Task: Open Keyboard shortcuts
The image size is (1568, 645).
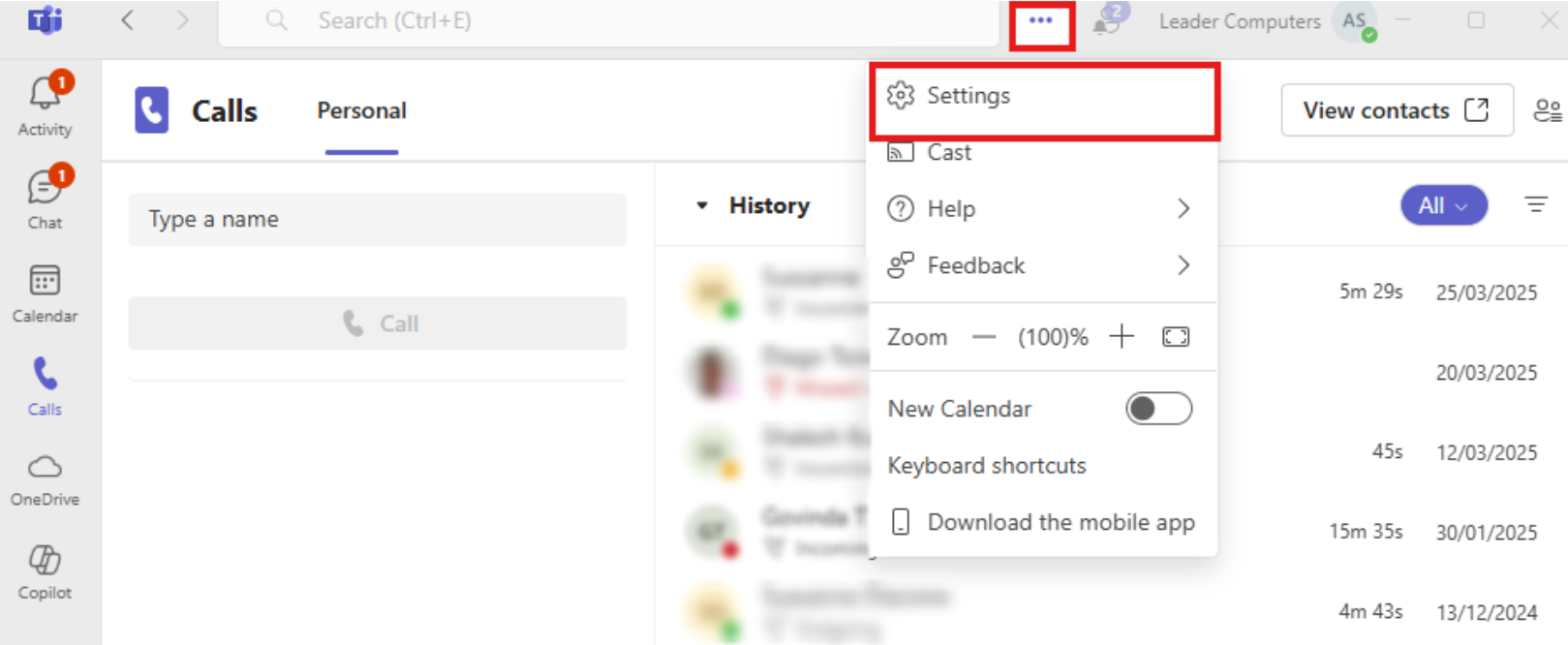Action: pyautogui.click(x=987, y=466)
